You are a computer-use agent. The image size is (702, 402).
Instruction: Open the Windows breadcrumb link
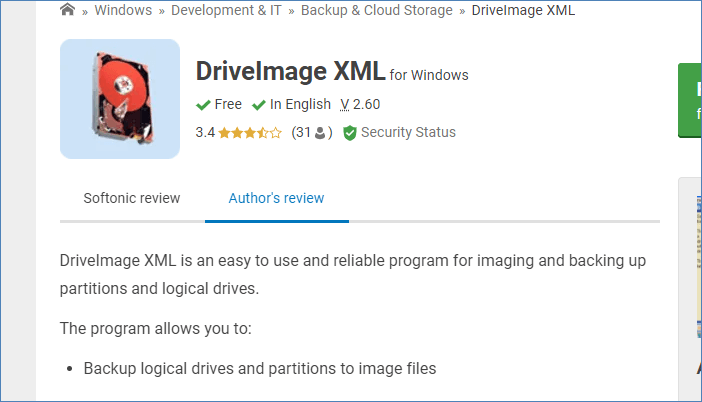(x=123, y=10)
